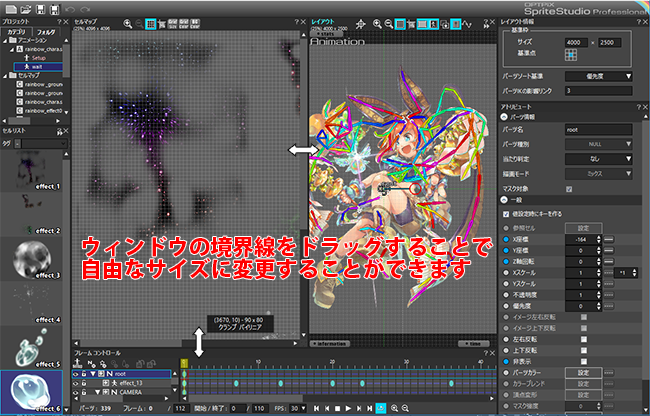
Task: Zoom in on the cell map view
Action: (128, 24)
